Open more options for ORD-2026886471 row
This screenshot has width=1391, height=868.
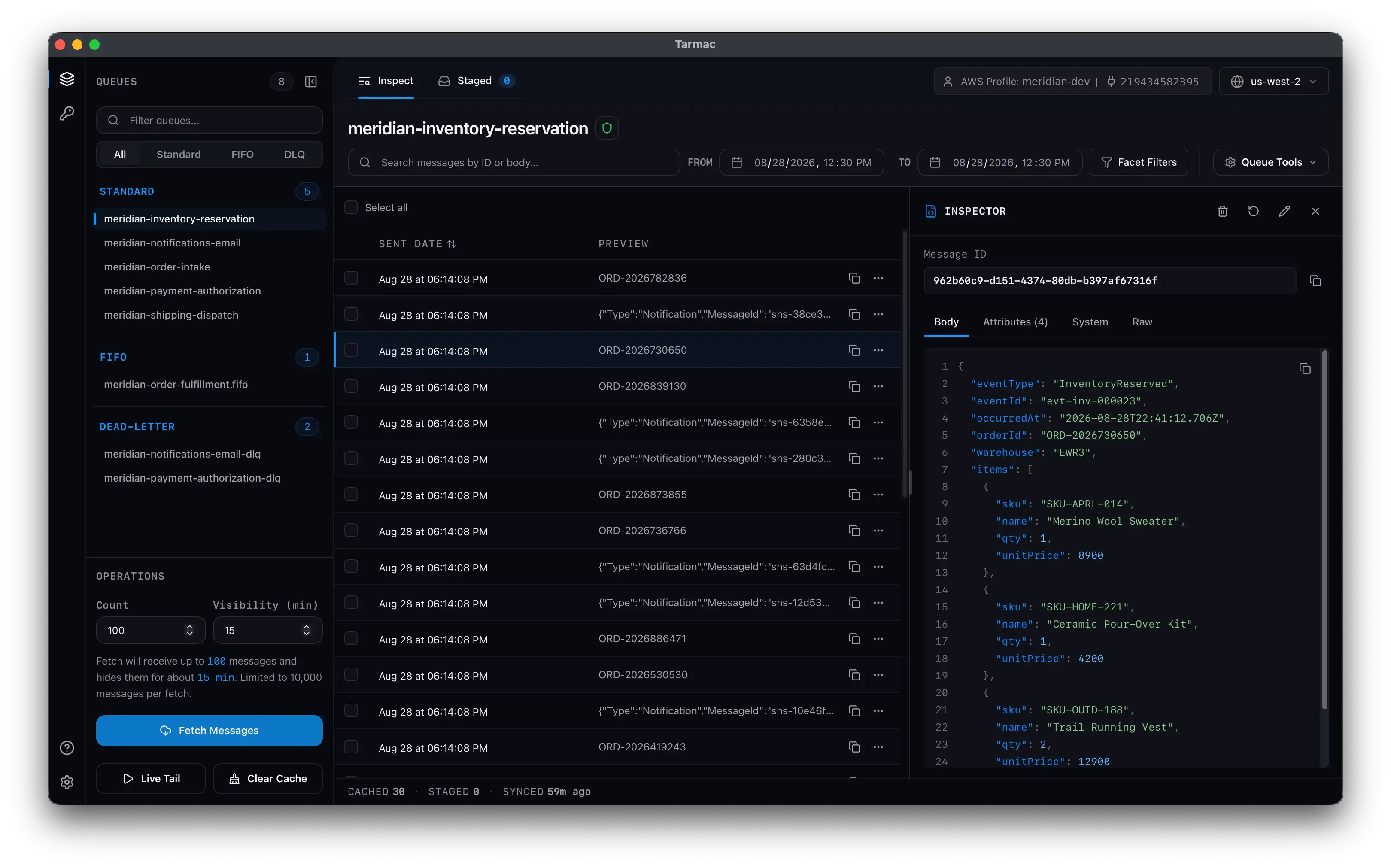pos(878,639)
